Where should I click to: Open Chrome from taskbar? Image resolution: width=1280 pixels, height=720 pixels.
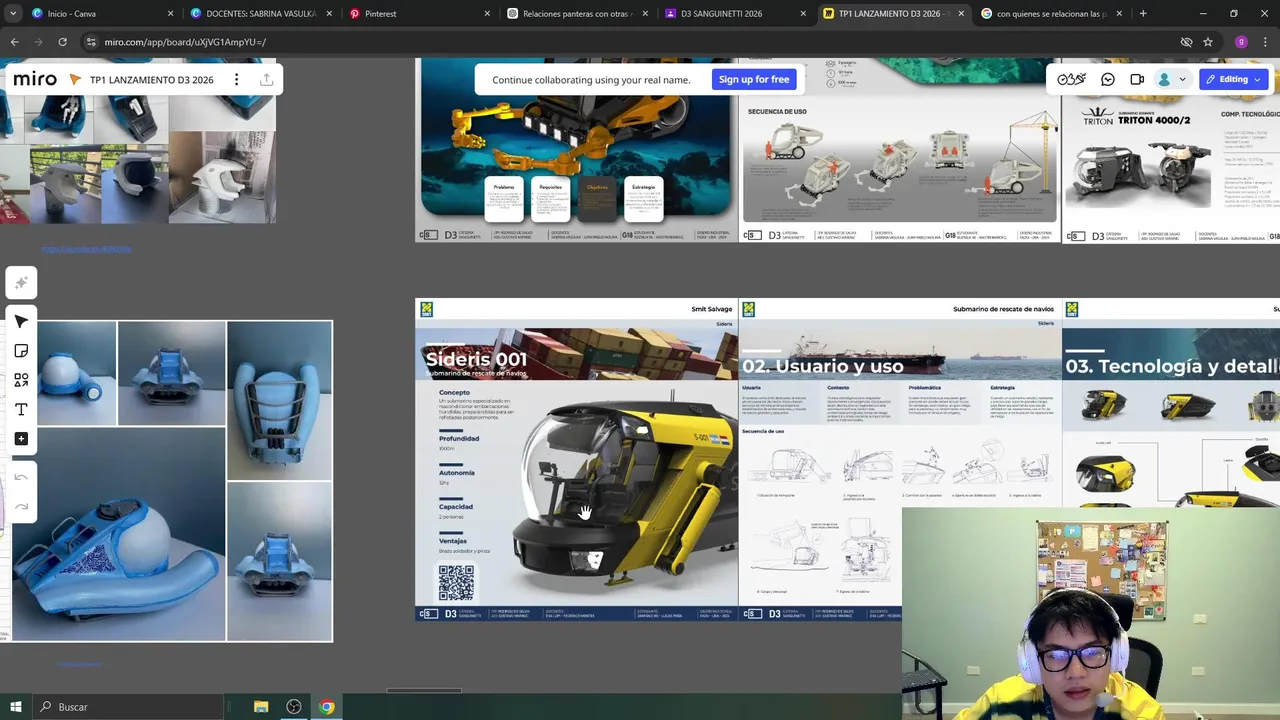[x=326, y=707]
